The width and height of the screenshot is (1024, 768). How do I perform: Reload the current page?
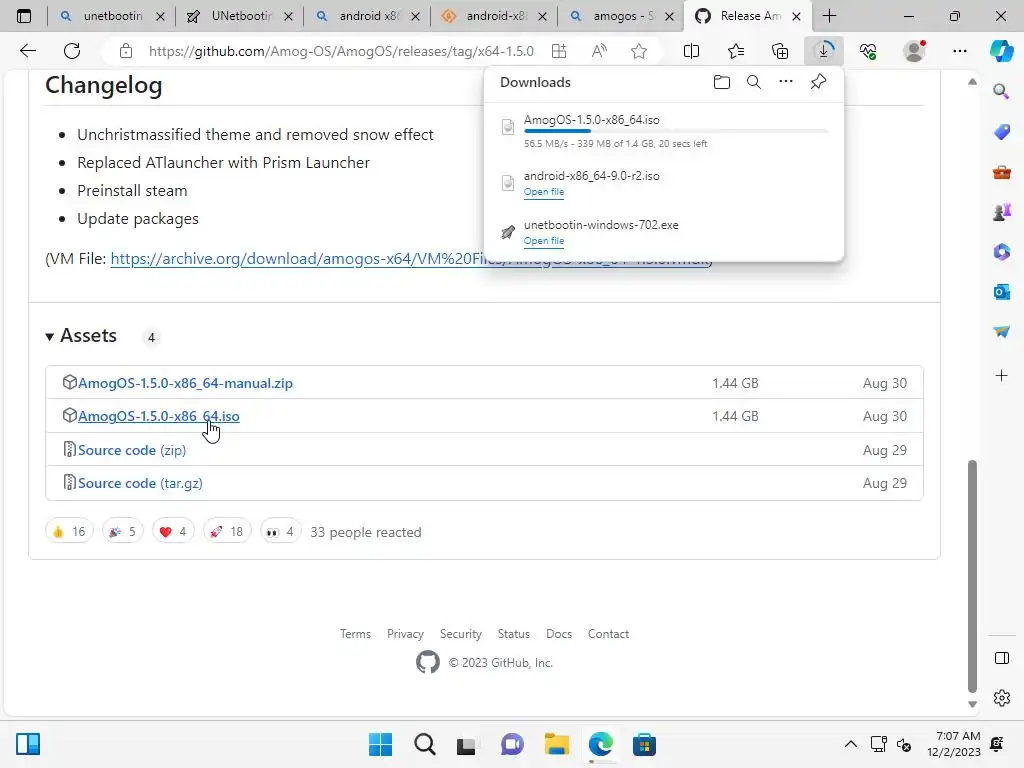click(x=72, y=50)
